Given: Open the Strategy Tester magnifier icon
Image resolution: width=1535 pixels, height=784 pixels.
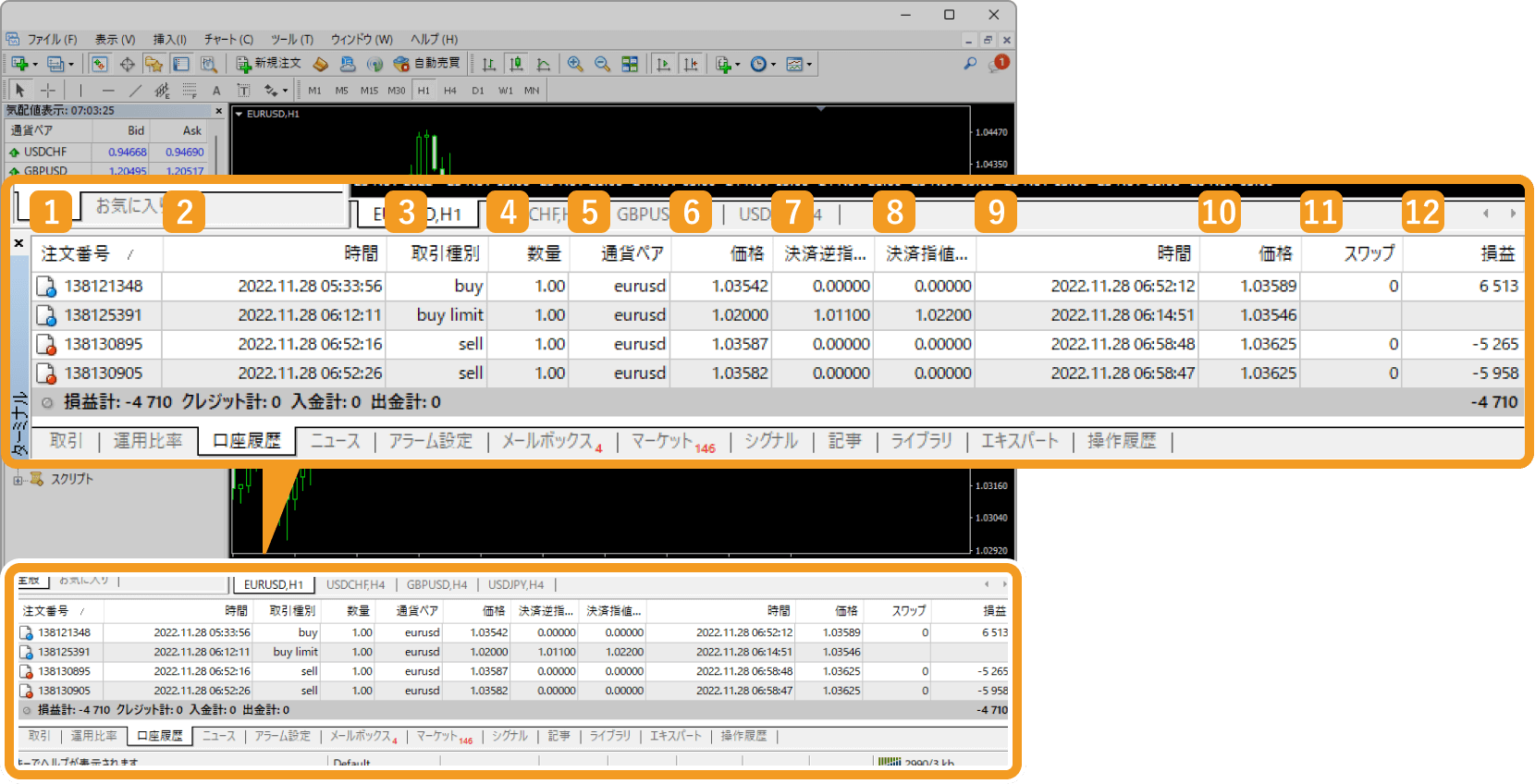Looking at the screenshot, I should [209, 64].
